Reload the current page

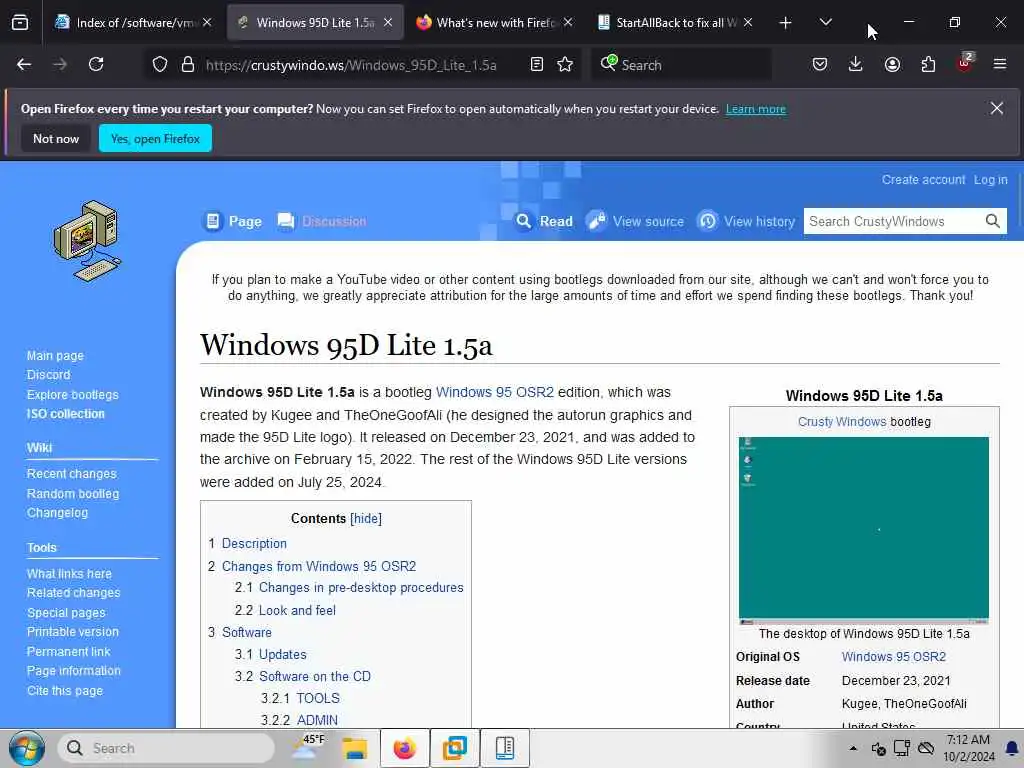96,64
